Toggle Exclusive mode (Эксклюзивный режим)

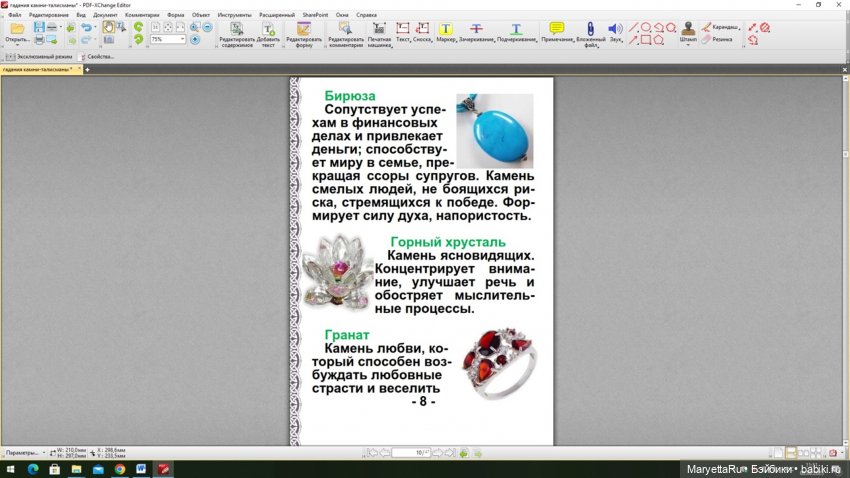pos(42,56)
